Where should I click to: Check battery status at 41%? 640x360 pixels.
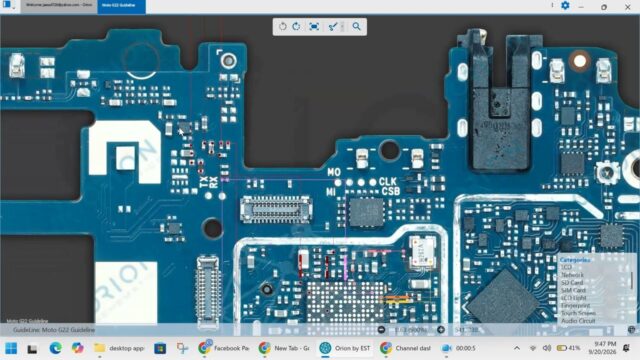[569, 348]
